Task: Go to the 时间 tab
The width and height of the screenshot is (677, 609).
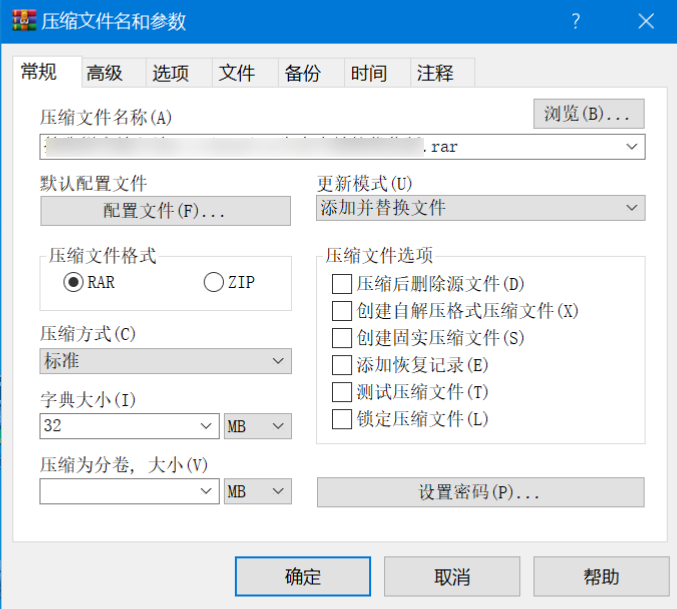Action: pyautogui.click(x=378, y=73)
